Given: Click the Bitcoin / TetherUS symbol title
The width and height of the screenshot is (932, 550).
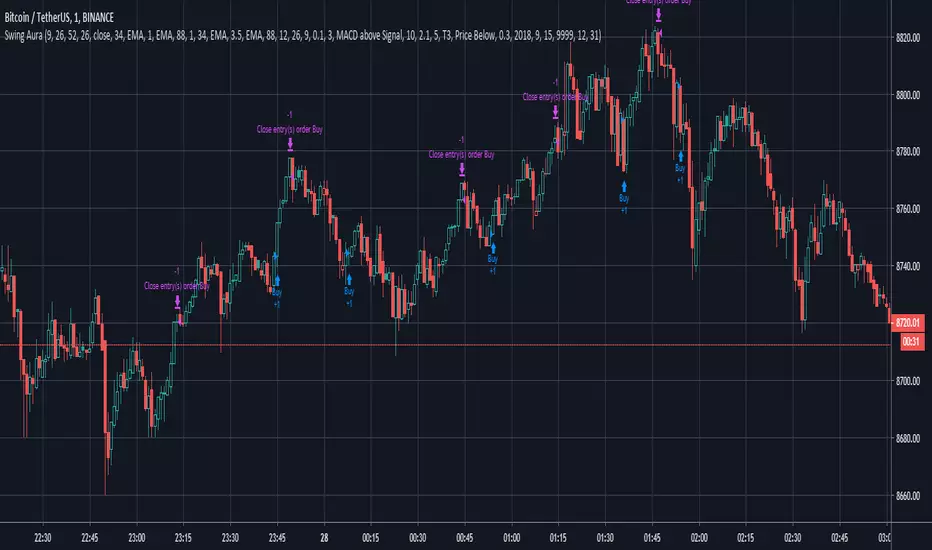Looking at the screenshot, I should point(59,18).
